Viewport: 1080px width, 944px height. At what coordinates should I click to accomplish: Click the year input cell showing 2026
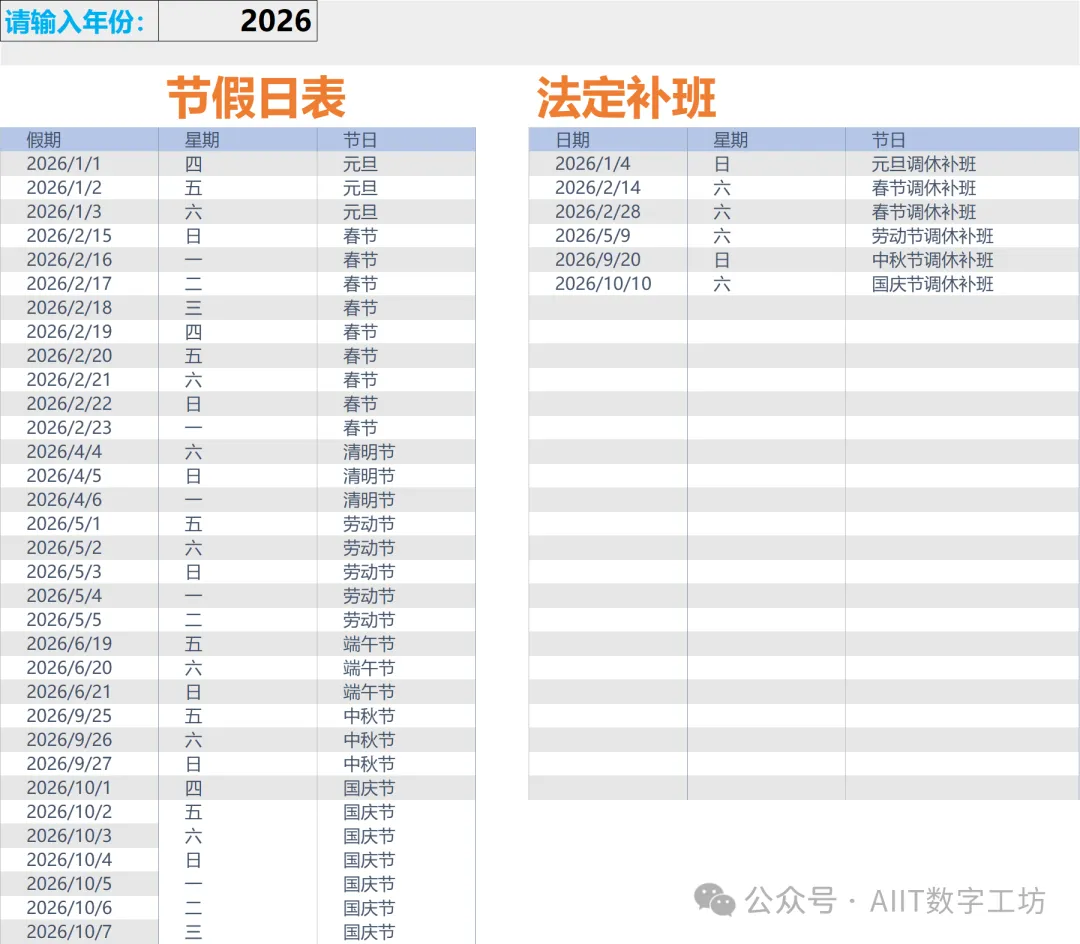[238, 21]
